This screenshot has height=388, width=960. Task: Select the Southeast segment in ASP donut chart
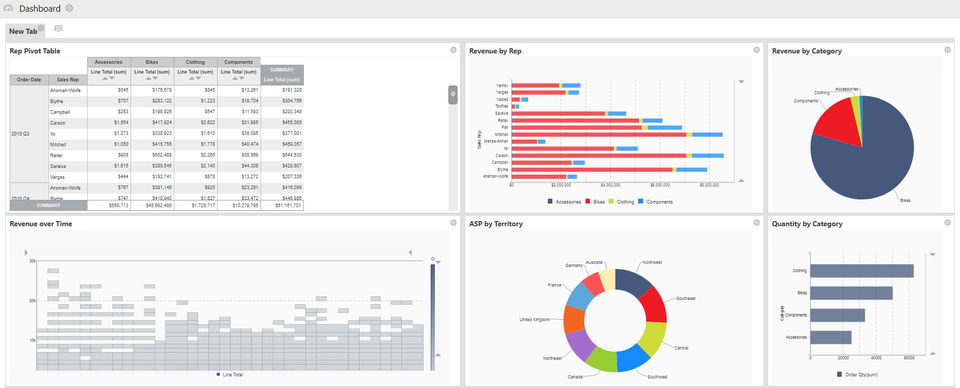tap(654, 304)
